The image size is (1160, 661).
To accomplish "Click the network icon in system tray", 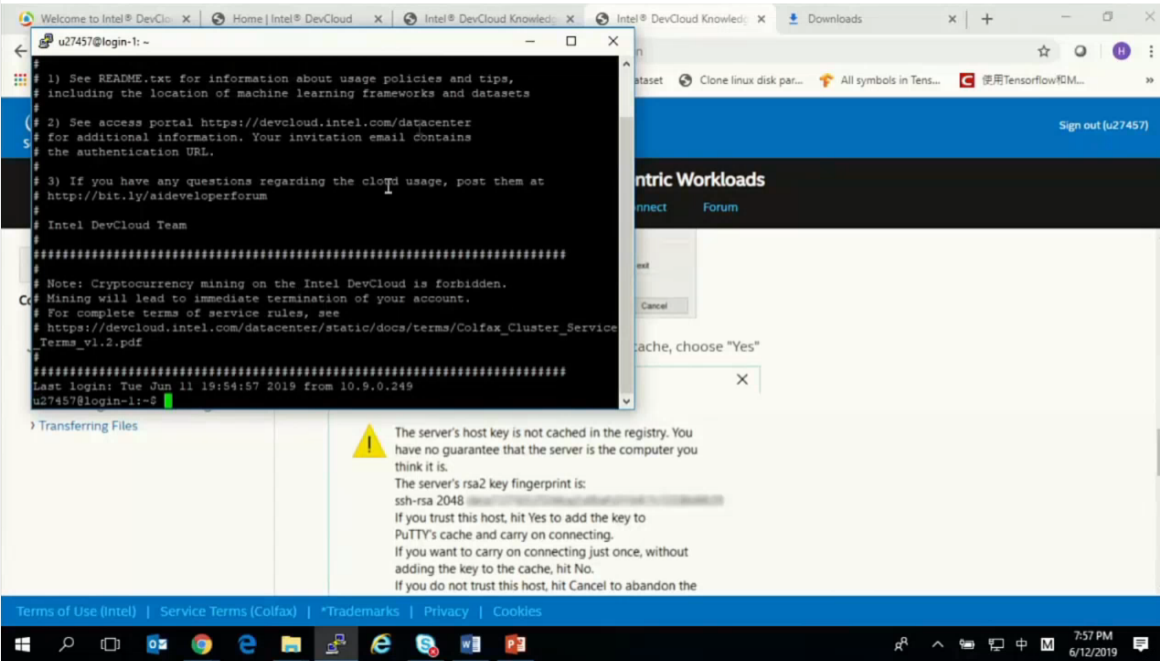I will [996, 645].
